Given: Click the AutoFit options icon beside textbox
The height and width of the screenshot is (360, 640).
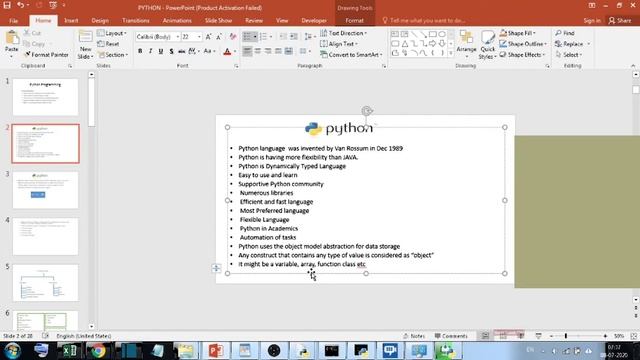Looking at the screenshot, I should (x=216, y=268).
